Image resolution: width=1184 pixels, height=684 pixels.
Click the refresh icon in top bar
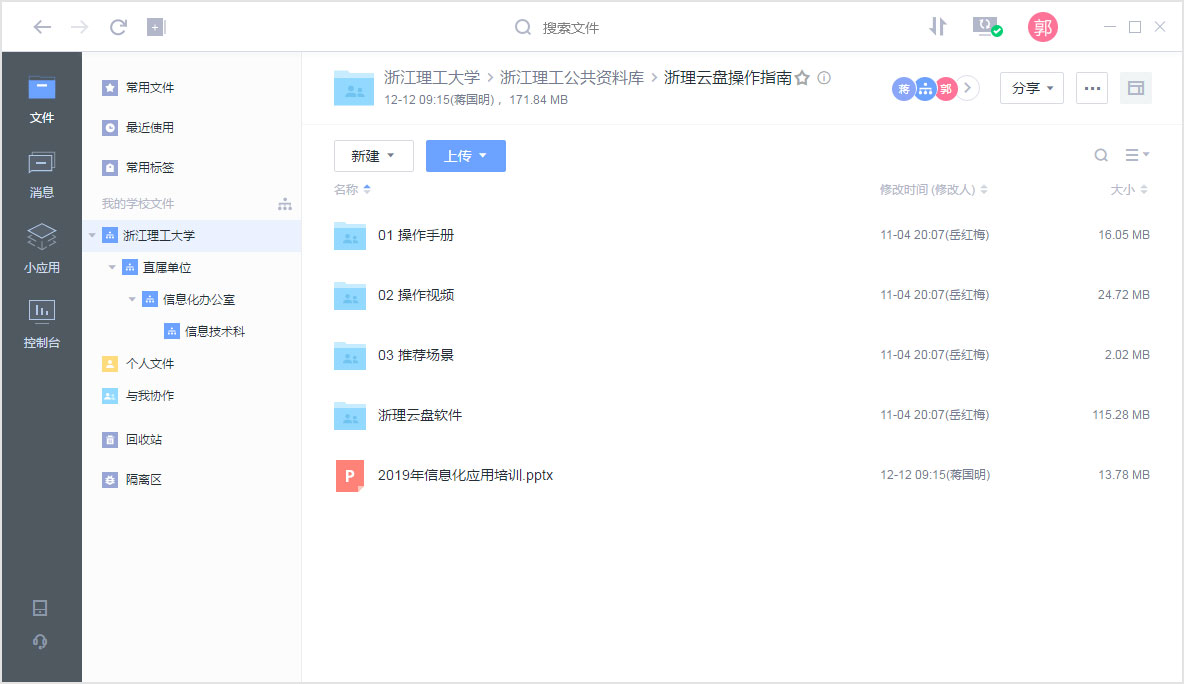pos(118,27)
